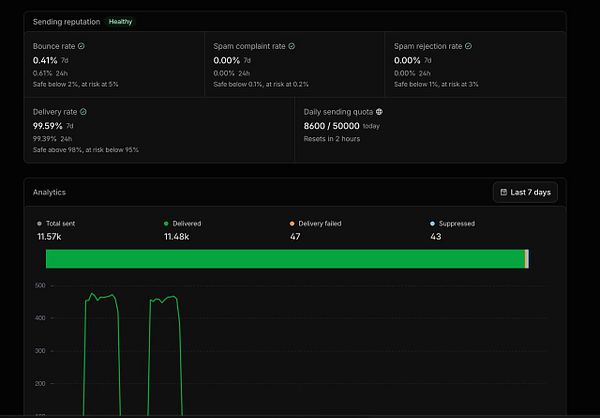
Task: Click the Spam rejection rate label
Action: [428, 46]
